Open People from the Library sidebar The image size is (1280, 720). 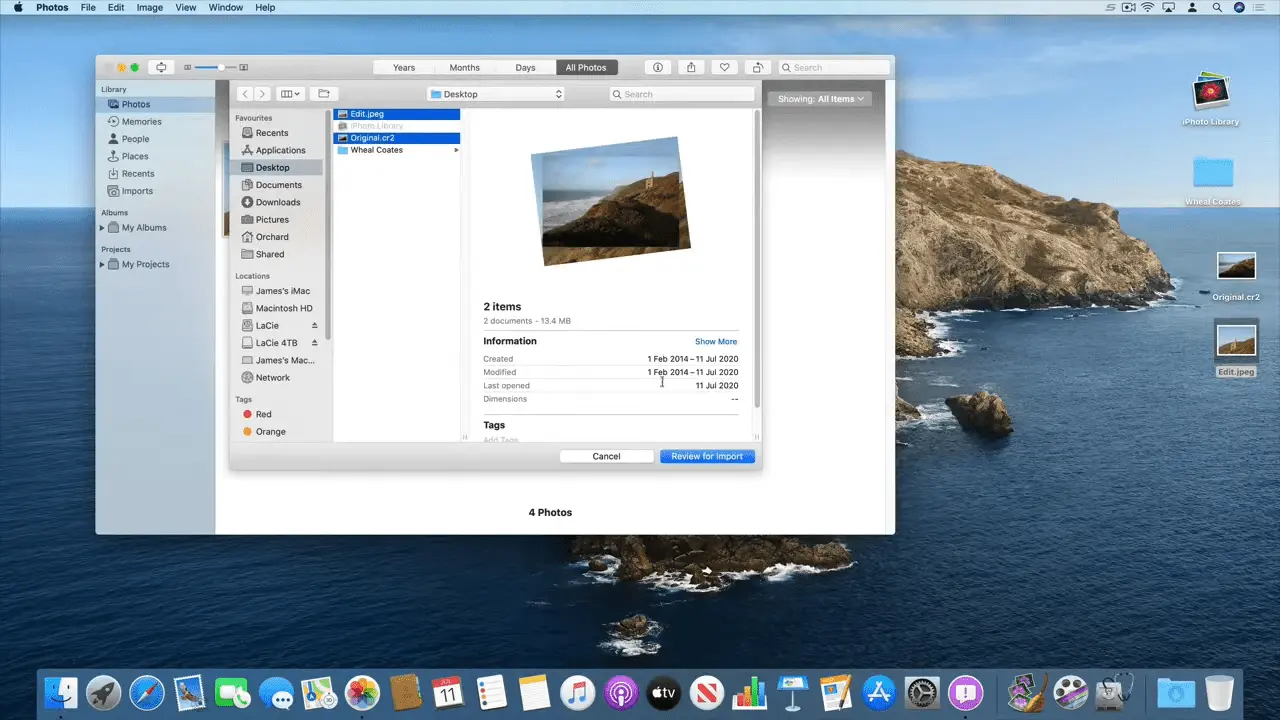click(x=135, y=138)
